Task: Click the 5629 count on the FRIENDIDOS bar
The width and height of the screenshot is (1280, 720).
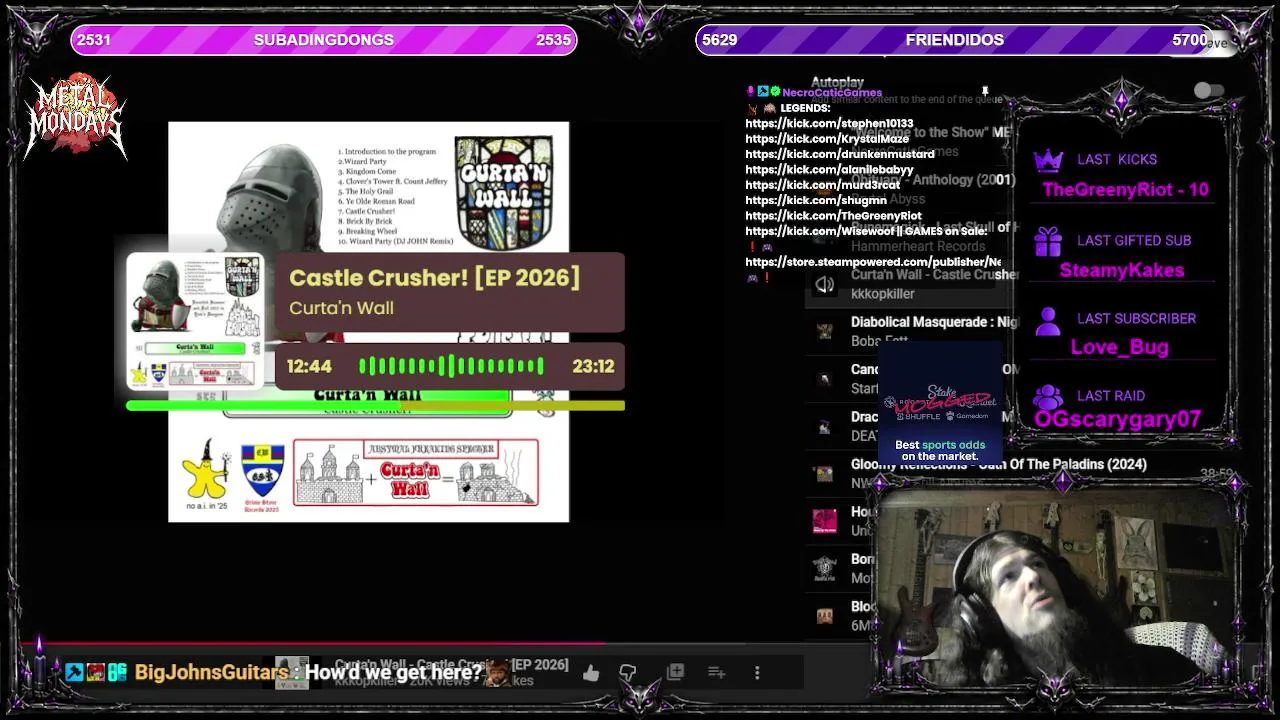Action: [719, 40]
